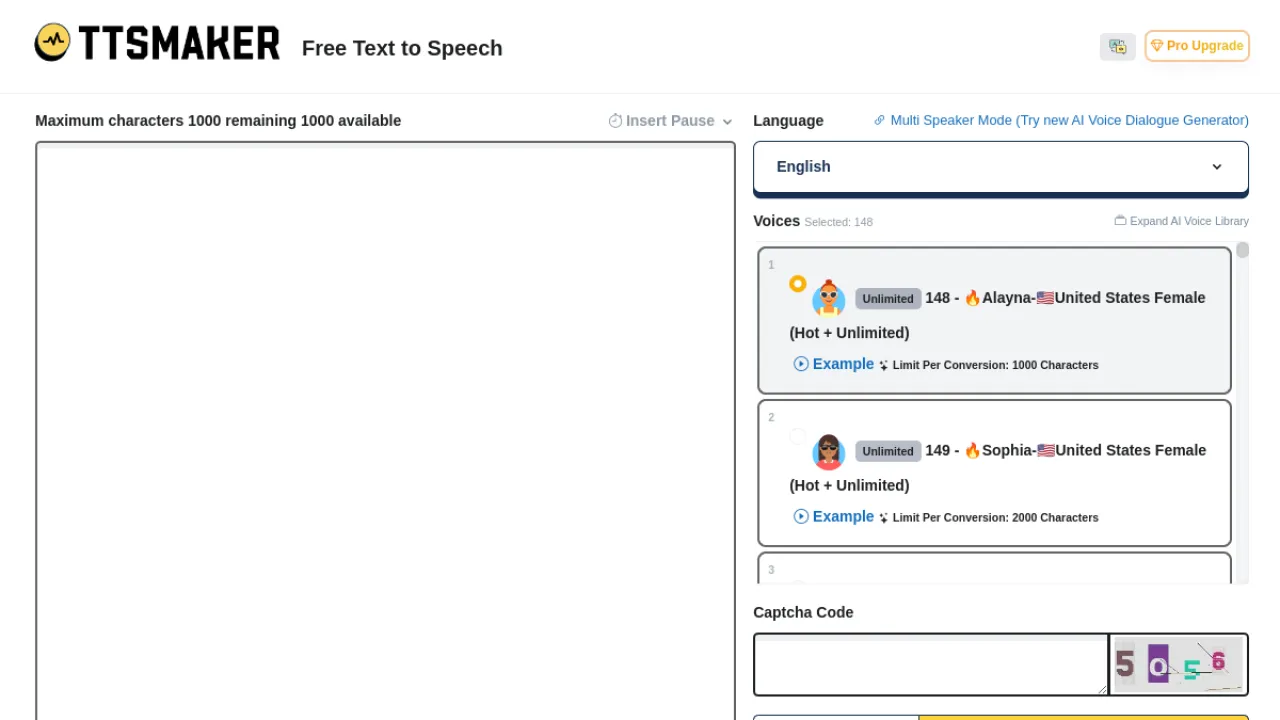The height and width of the screenshot is (720, 1280).
Task: Click the "Voices" label
Action: point(776,221)
